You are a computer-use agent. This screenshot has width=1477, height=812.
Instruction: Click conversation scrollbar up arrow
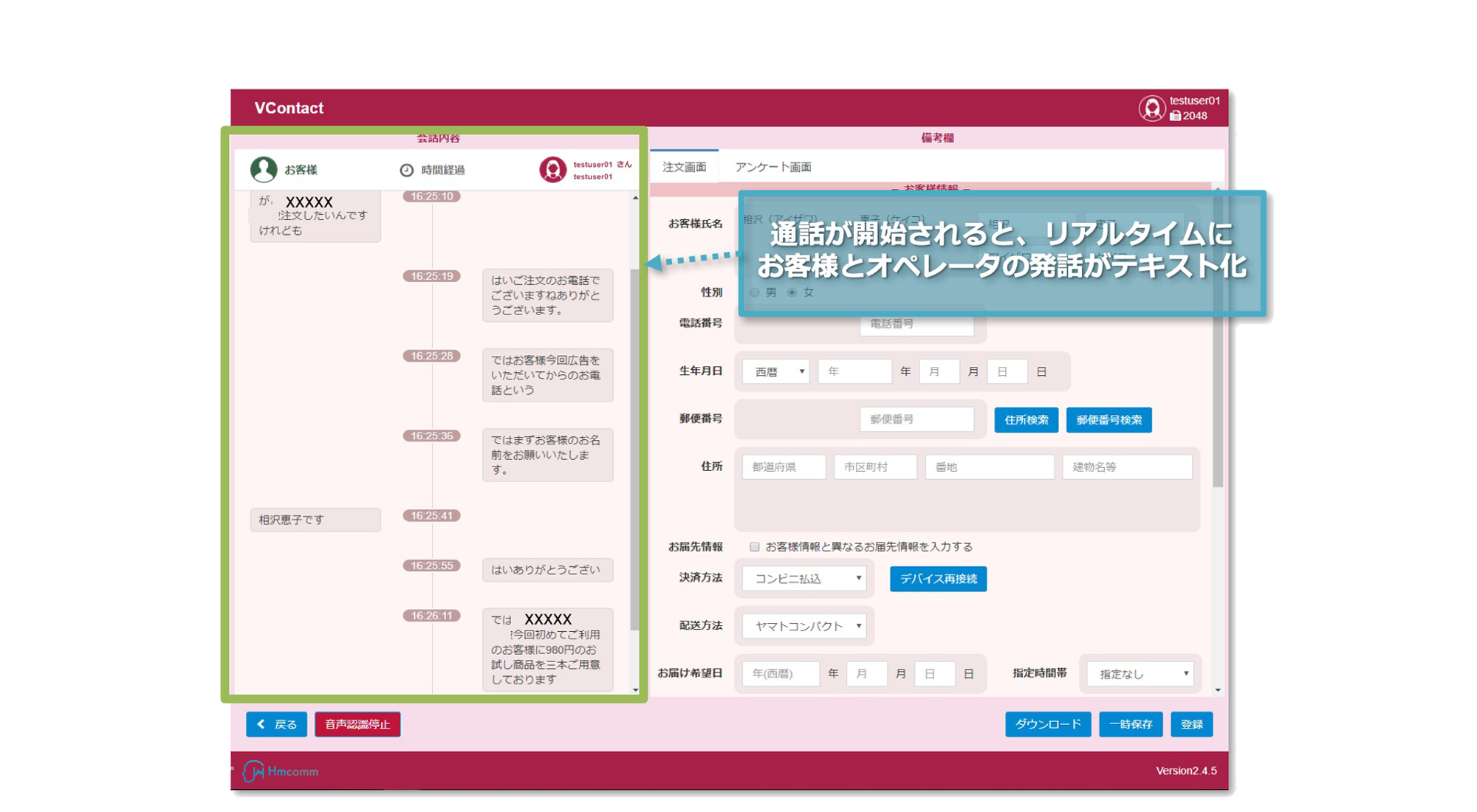point(635,198)
